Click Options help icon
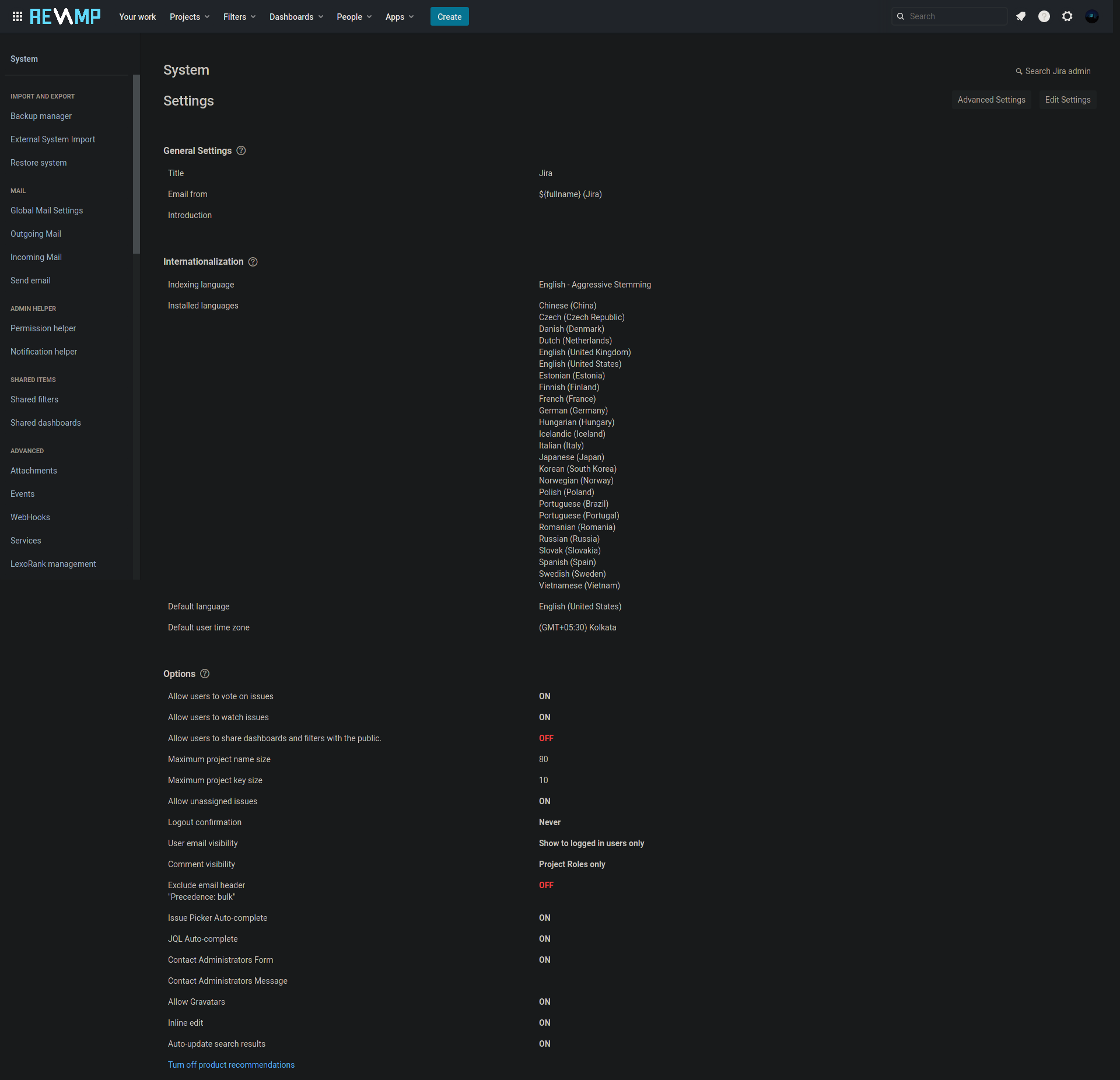The image size is (1120, 1080). (x=205, y=674)
